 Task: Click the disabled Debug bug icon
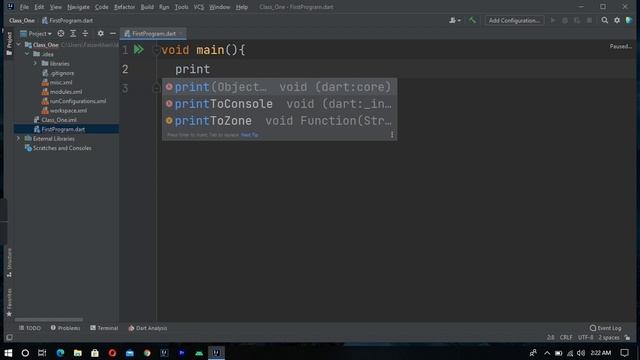pyautogui.click(x=565, y=20)
